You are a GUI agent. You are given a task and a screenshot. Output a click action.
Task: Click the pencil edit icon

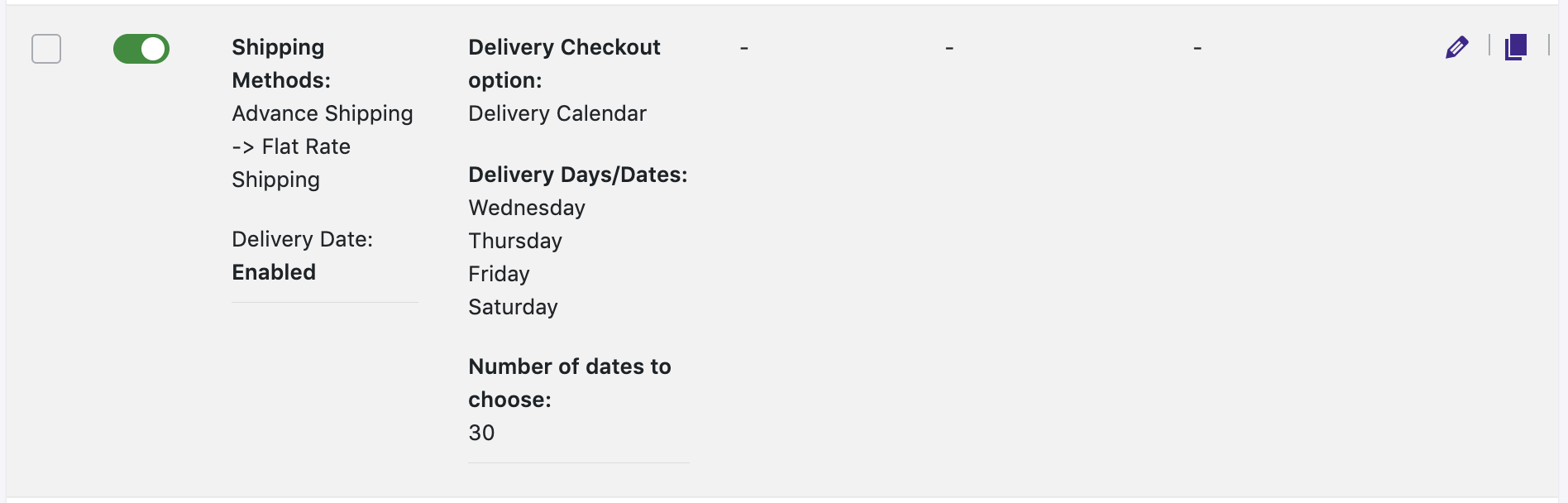tap(1456, 47)
